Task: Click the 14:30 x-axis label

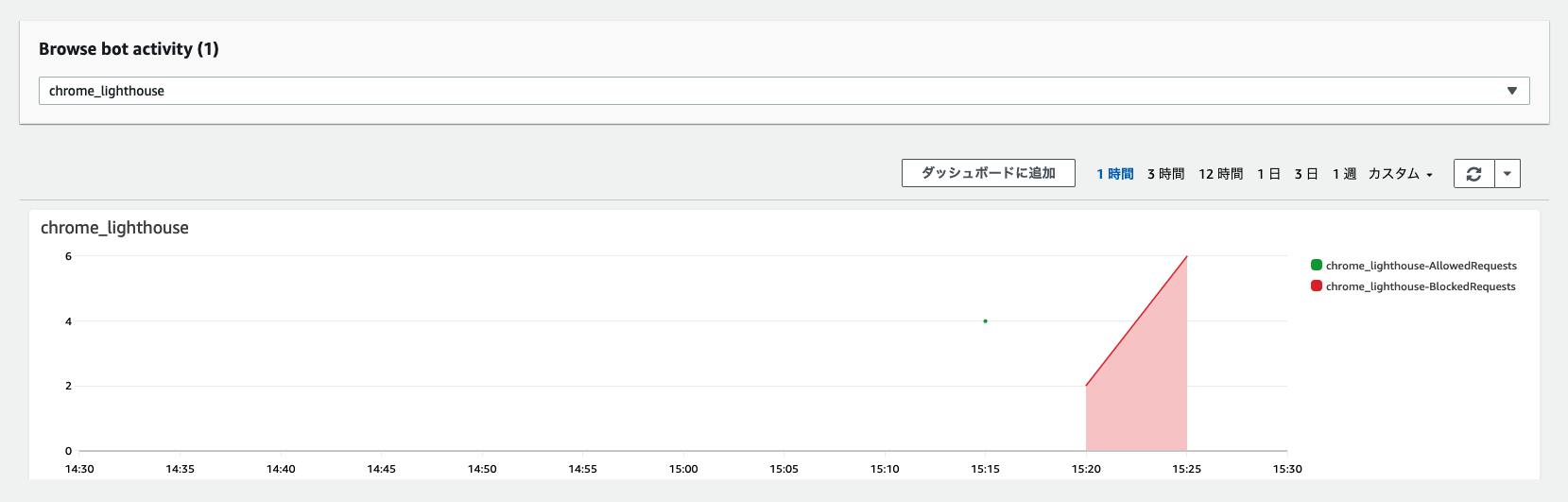Action: (x=79, y=469)
